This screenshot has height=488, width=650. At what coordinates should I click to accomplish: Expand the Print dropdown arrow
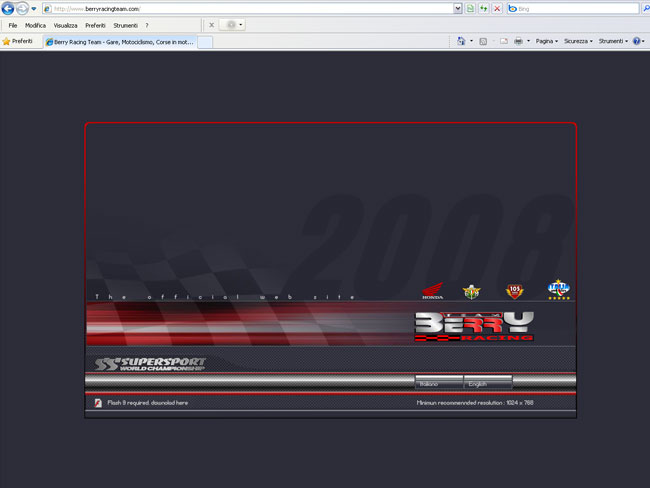[528, 41]
